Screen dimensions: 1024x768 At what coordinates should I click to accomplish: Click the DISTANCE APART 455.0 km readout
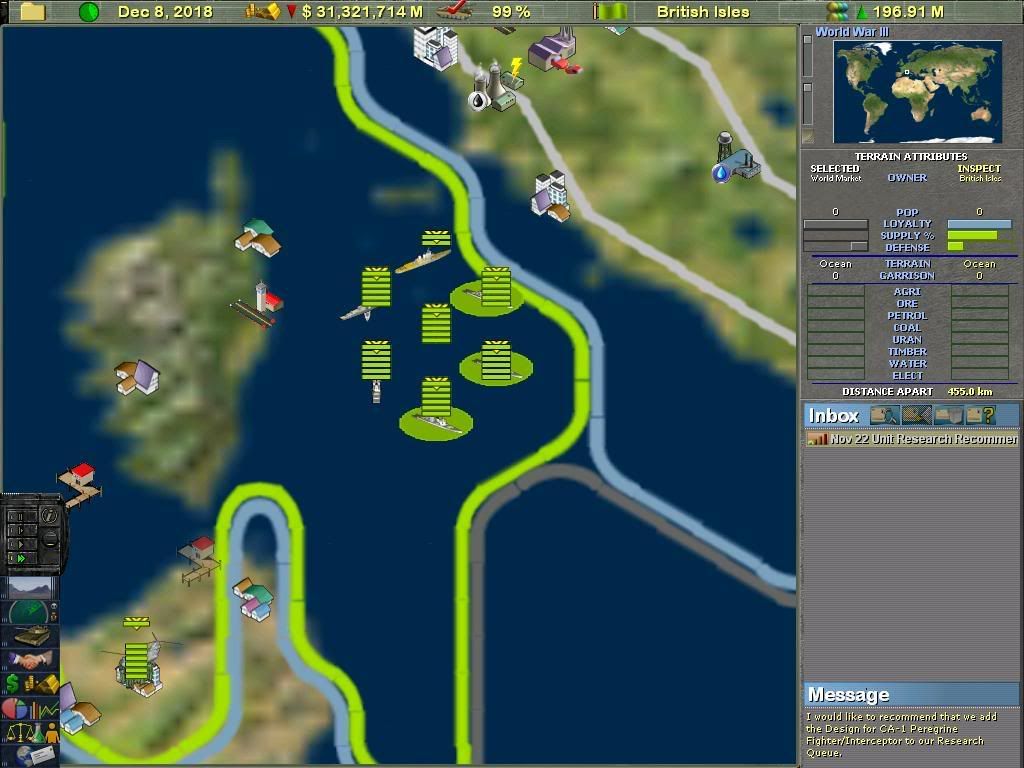917,392
